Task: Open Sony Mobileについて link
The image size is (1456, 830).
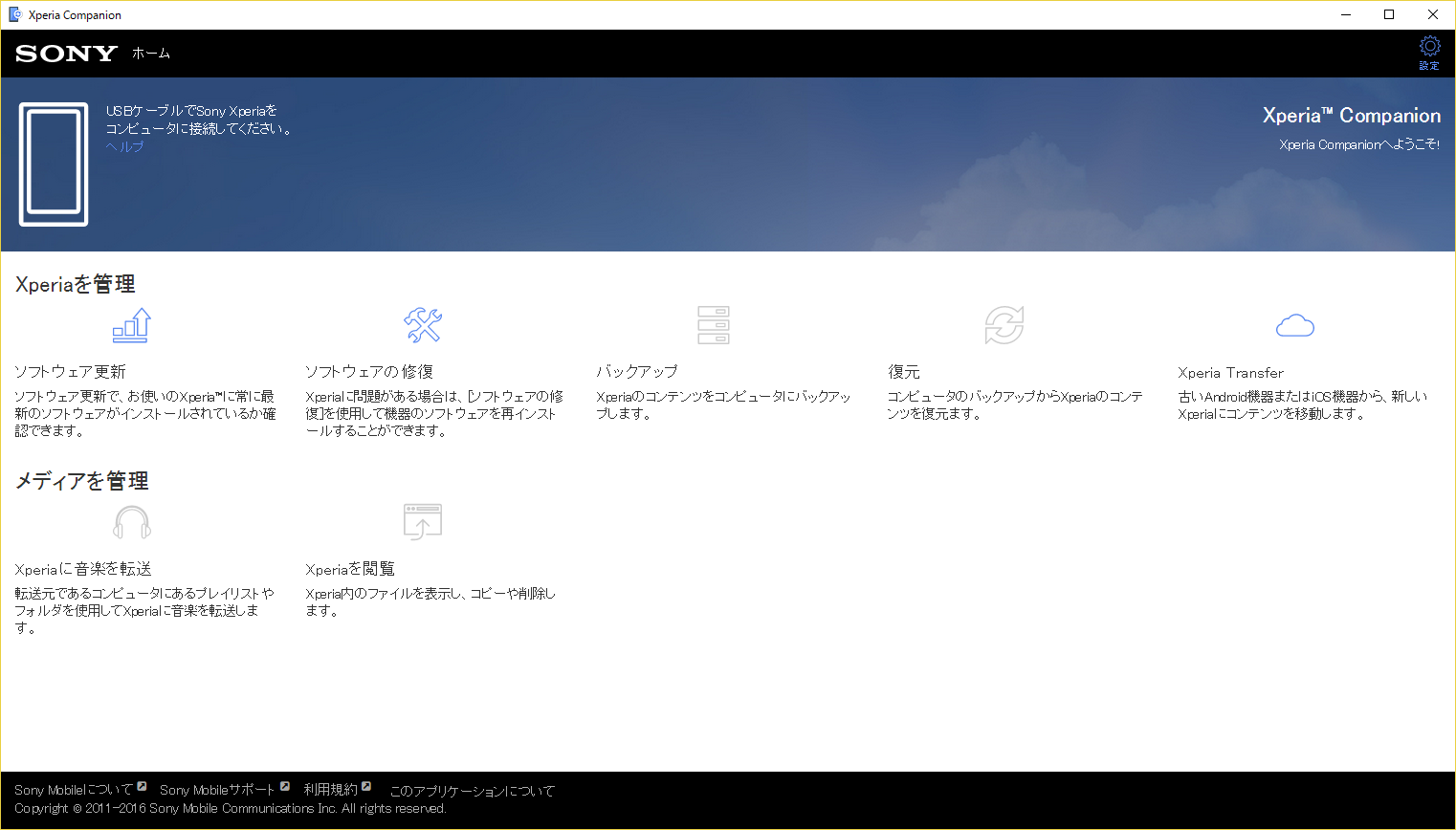Action: tap(74, 790)
